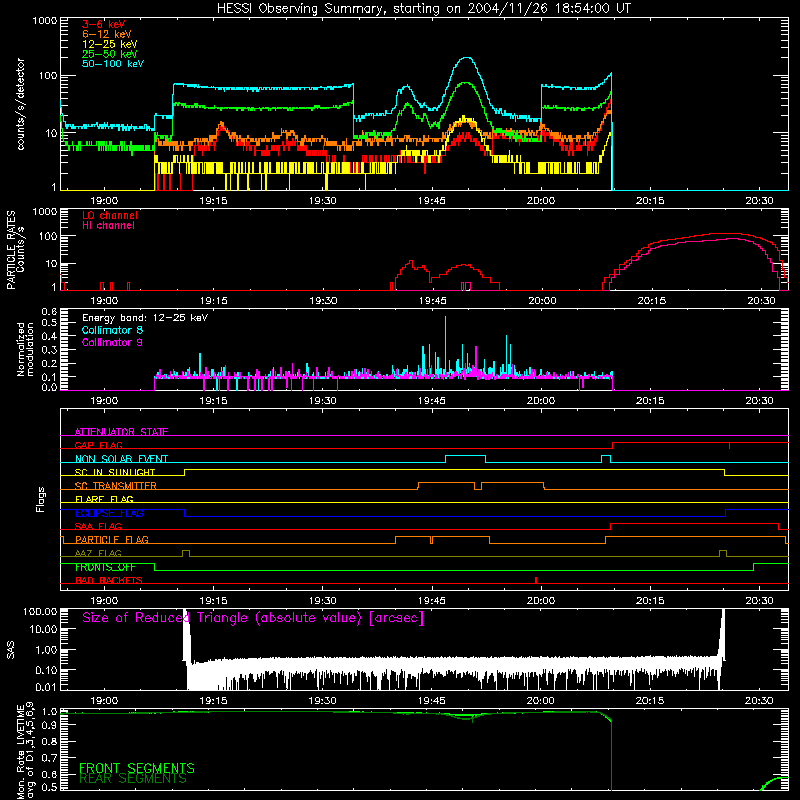
Task: Click the SAS axis label
Action: pos(11,650)
